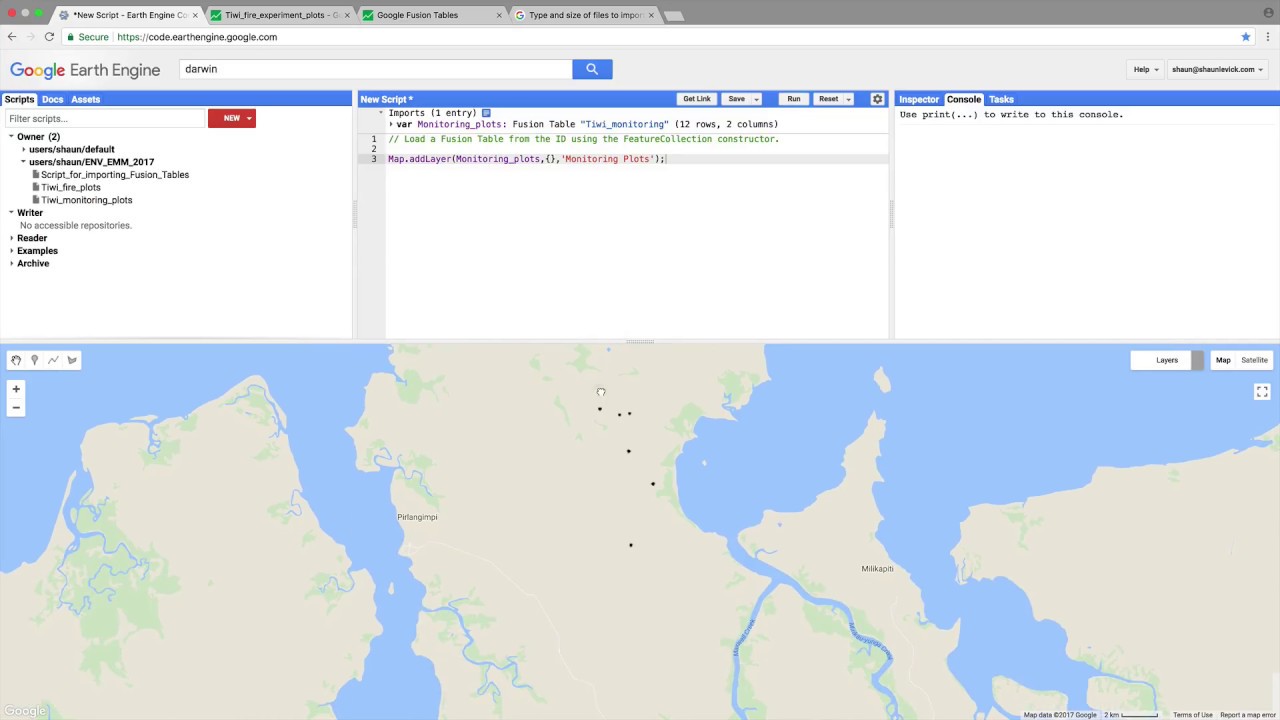
Task: Switch to the Tasks tab
Action: 1001,99
